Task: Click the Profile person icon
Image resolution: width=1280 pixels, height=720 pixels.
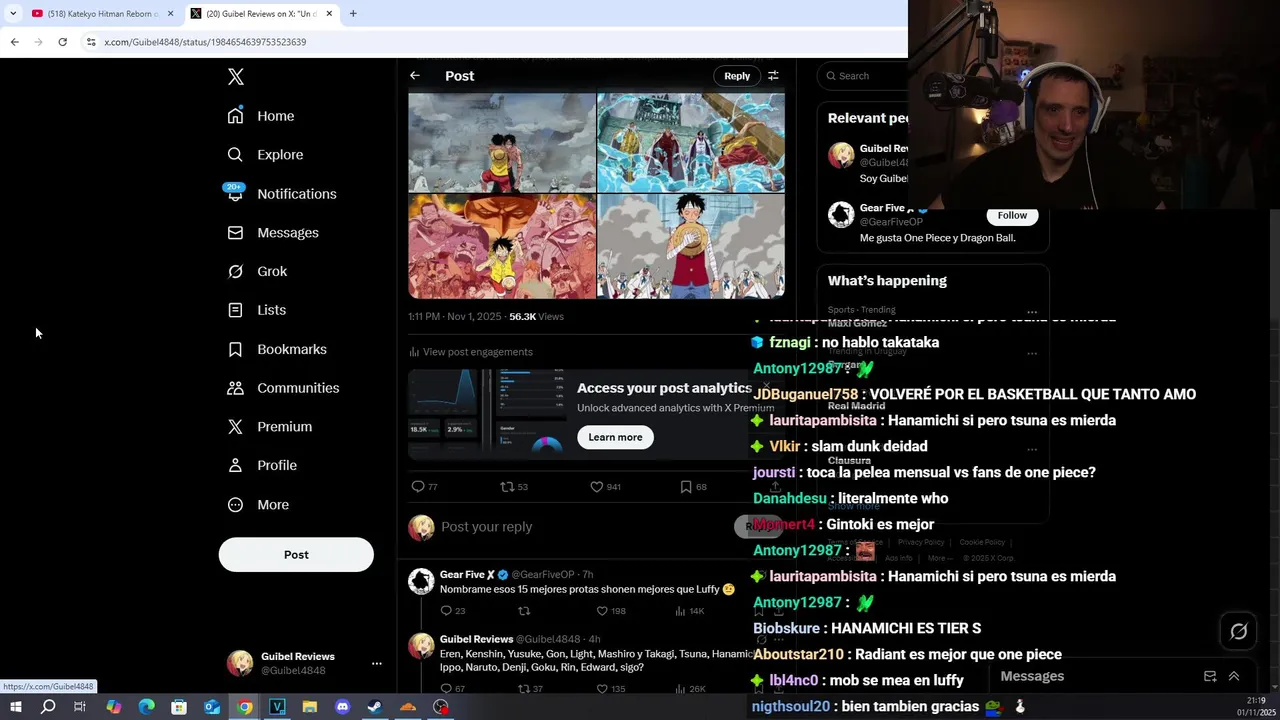Action: [x=235, y=465]
